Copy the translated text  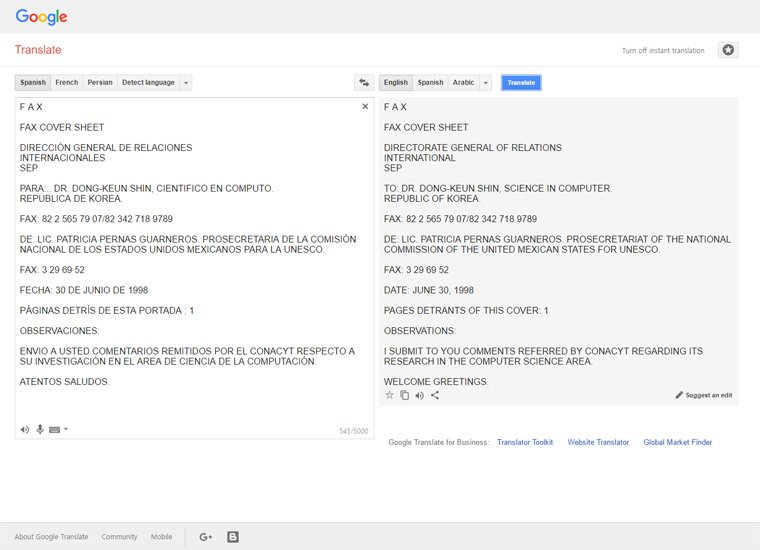click(x=404, y=395)
